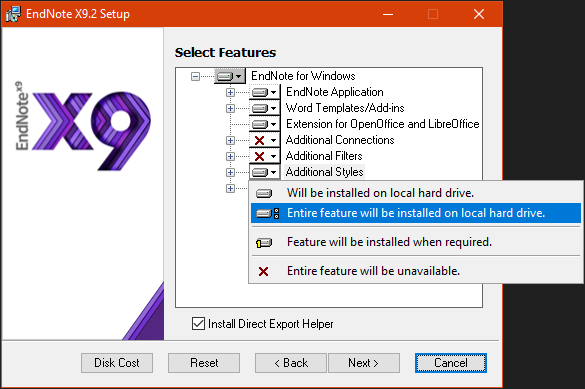Open EndNote for Windows feature state dropdown
585x389 pixels.
[230, 76]
